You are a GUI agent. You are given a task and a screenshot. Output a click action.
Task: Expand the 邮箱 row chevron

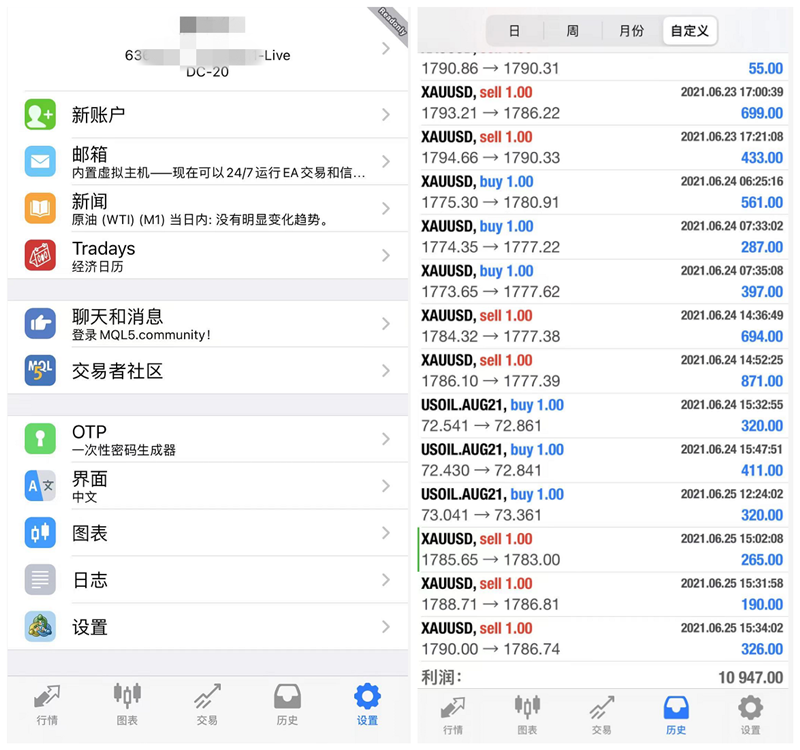pos(386,161)
